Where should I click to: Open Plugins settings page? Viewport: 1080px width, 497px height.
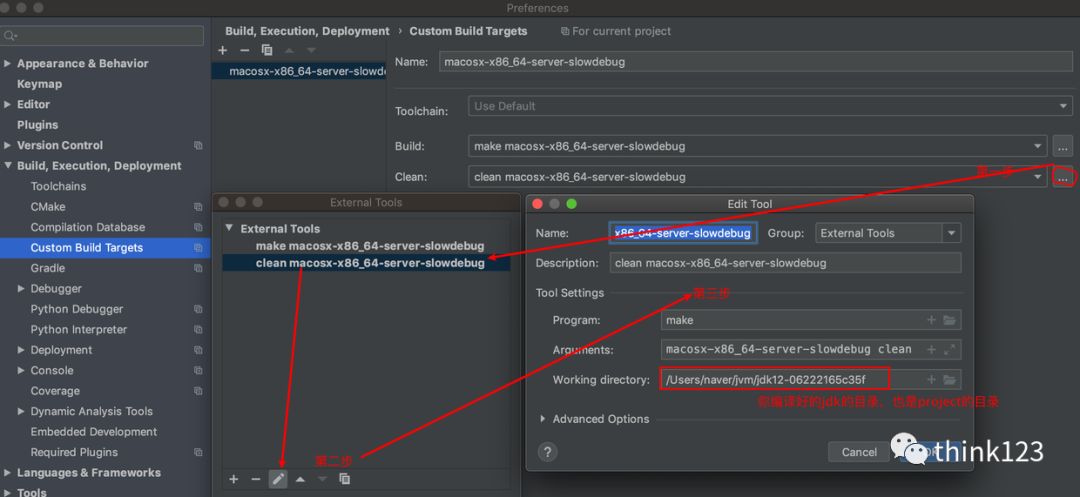coord(37,125)
